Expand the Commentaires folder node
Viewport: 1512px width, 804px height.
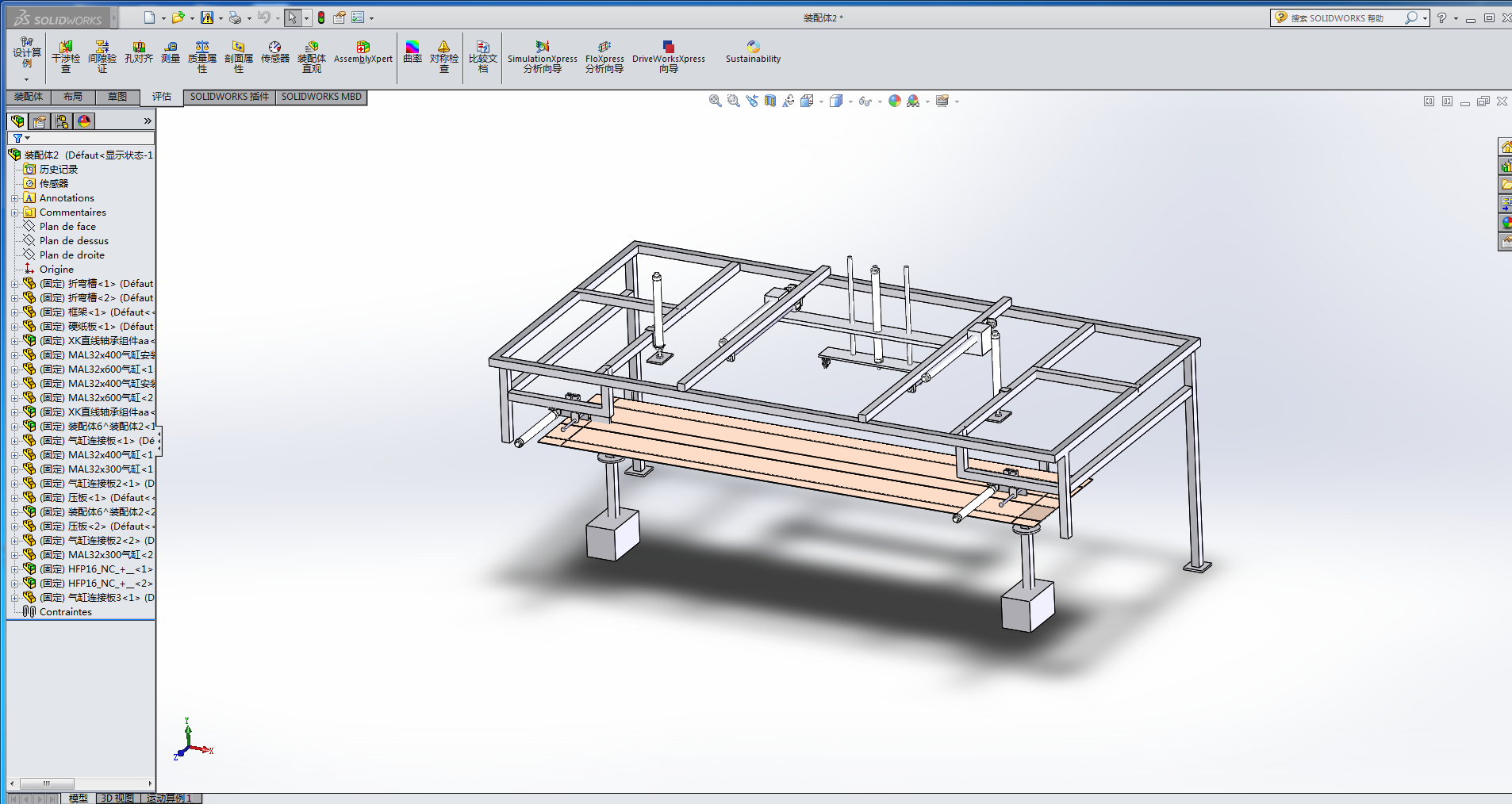[x=14, y=212]
